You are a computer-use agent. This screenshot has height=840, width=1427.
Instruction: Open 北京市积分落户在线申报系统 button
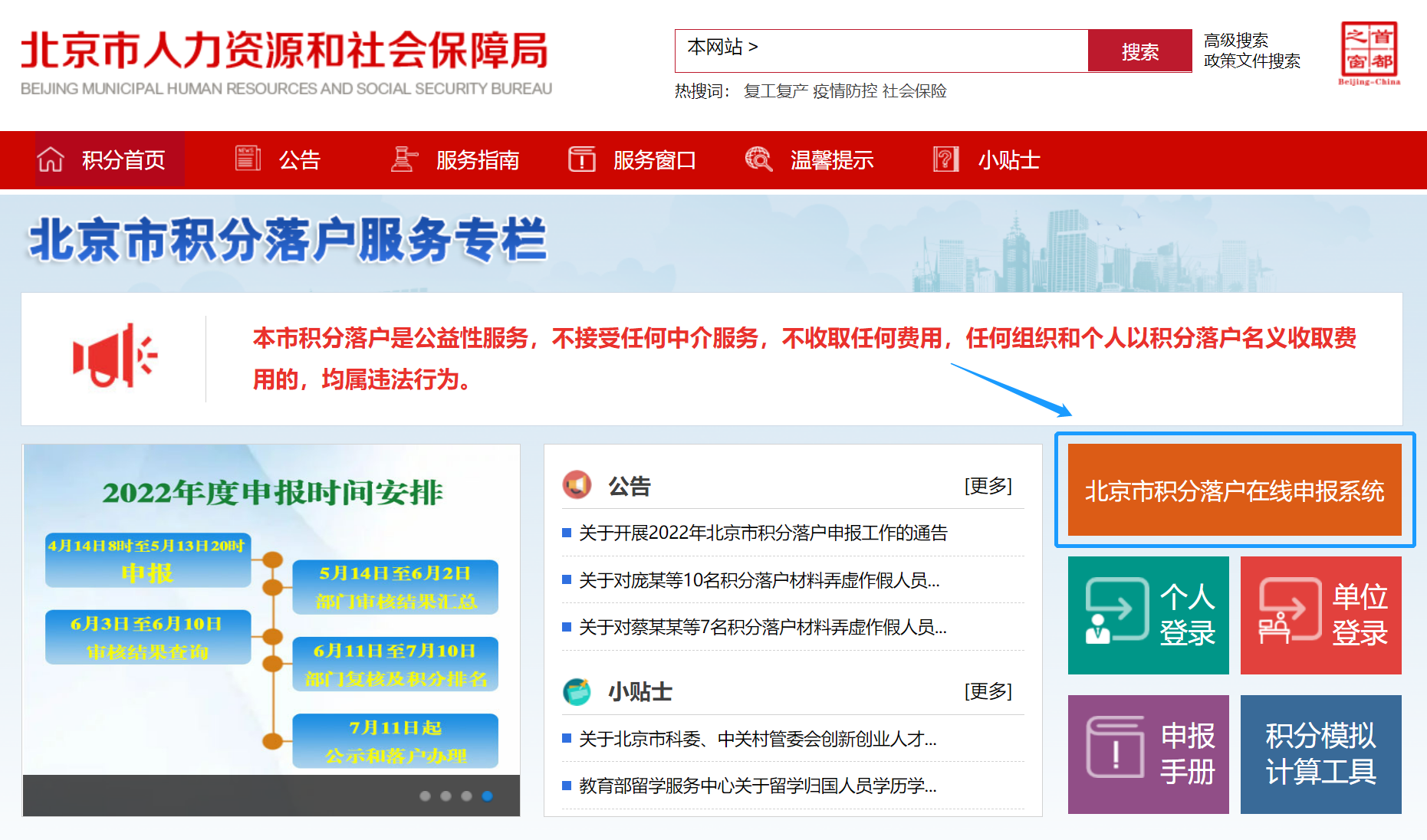[x=1235, y=490]
